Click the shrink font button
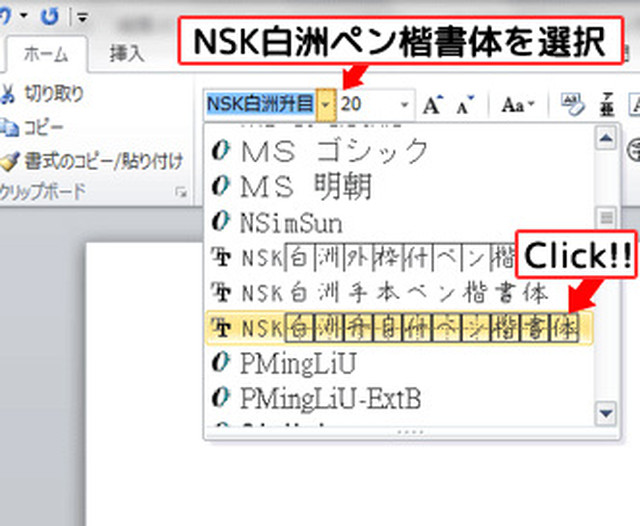 click(464, 105)
